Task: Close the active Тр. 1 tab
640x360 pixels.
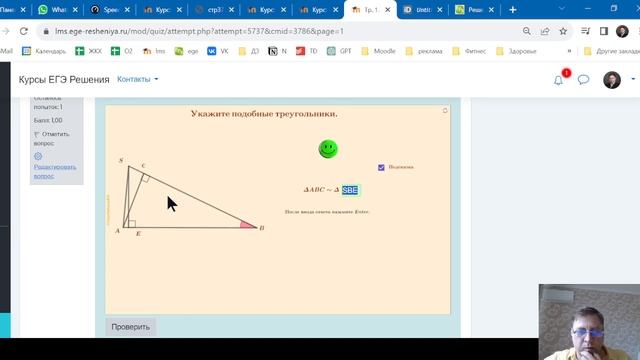Action: (x=388, y=10)
